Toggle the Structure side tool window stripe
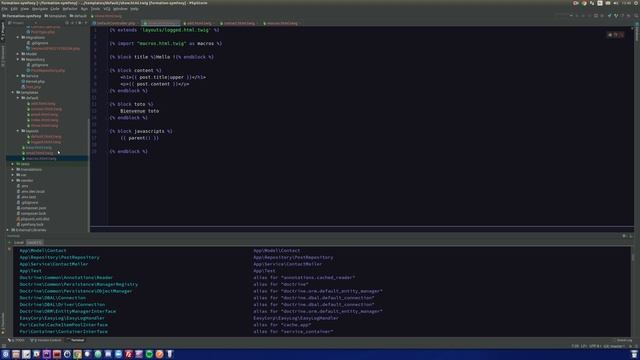This screenshot has height=360, width=640. pyautogui.click(x=3, y=55)
